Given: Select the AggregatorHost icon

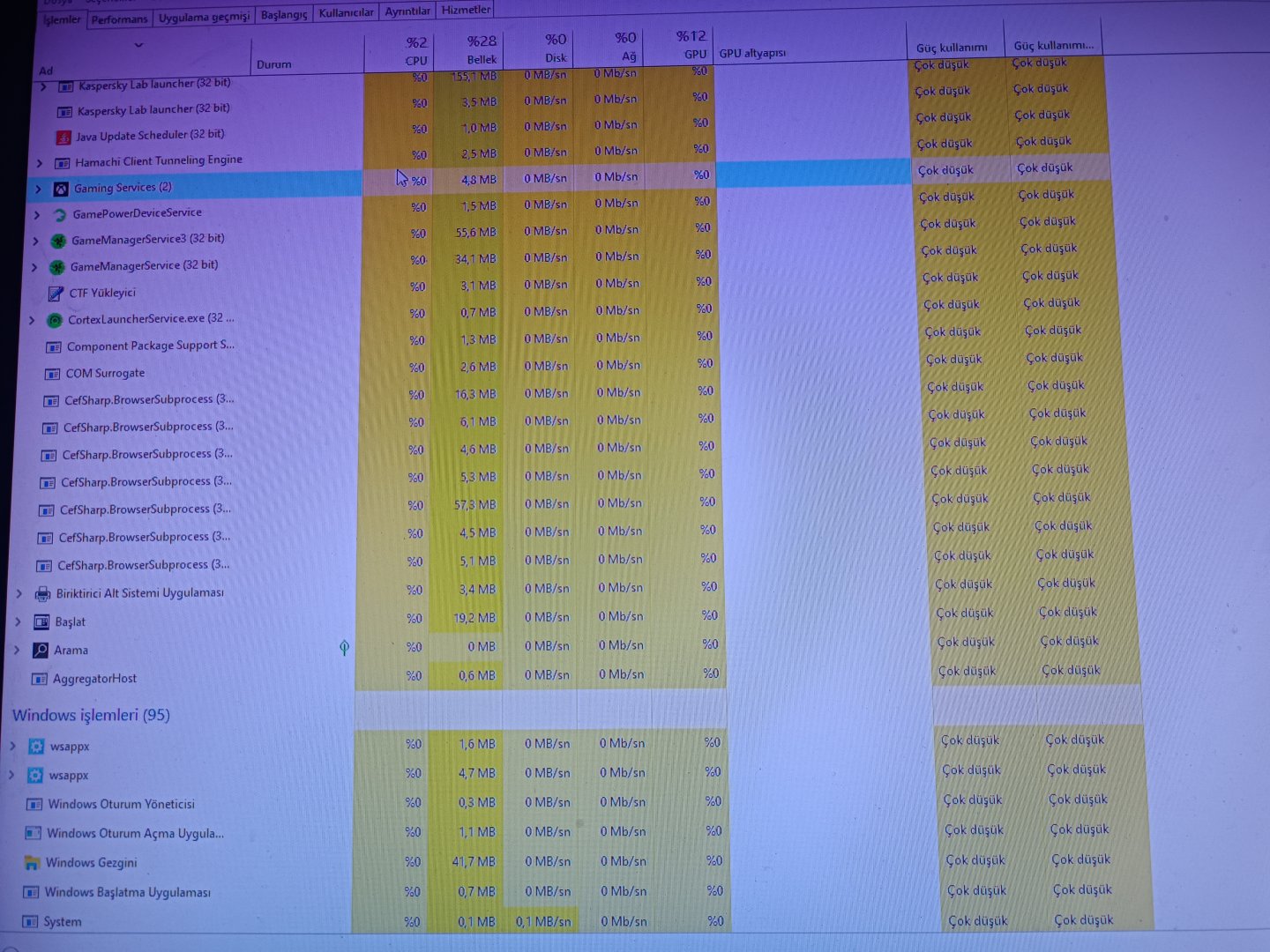Looking at the screenshot, I should coord(39,679).
